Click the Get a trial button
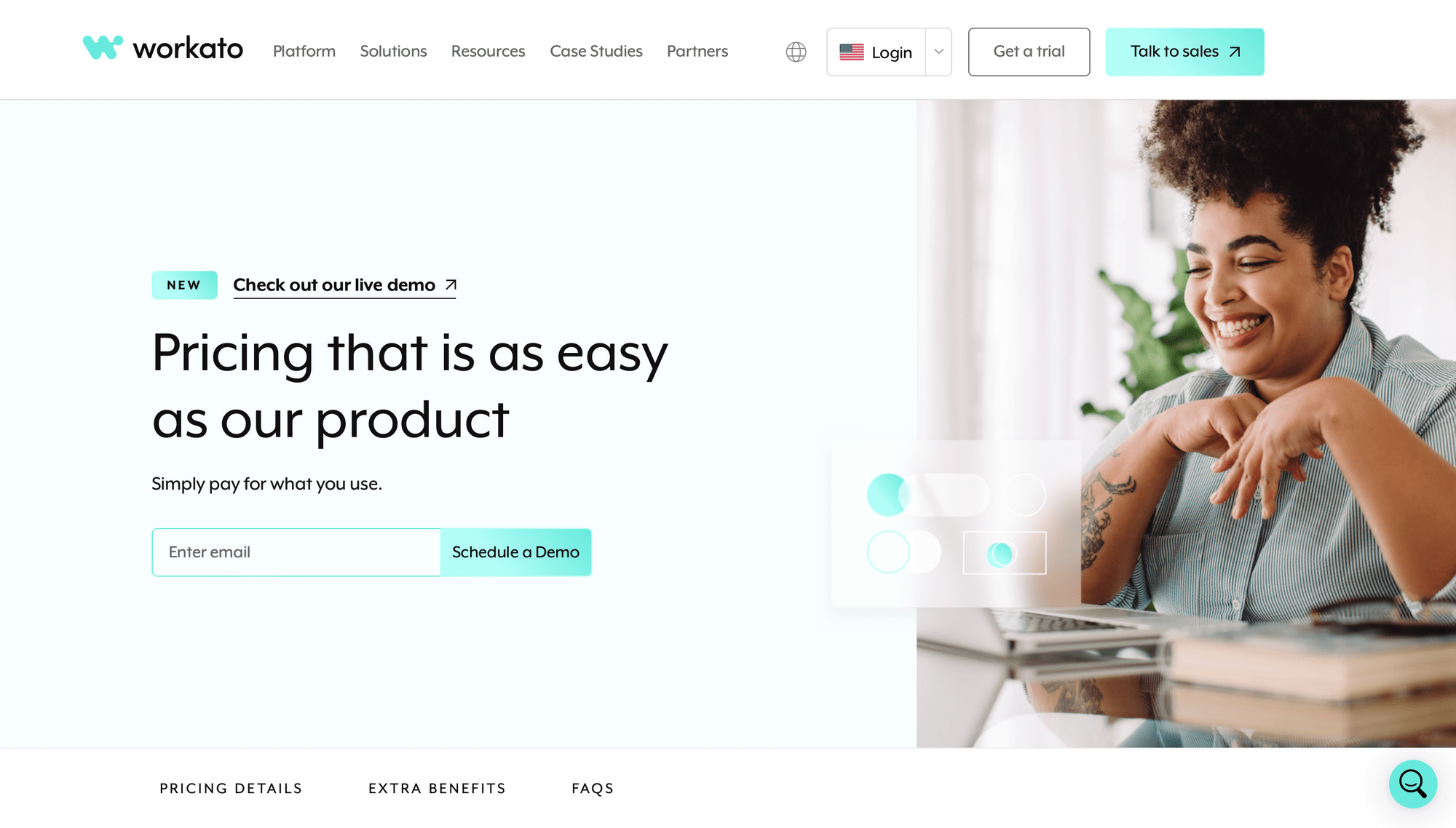 click(x=1028, y=51)
